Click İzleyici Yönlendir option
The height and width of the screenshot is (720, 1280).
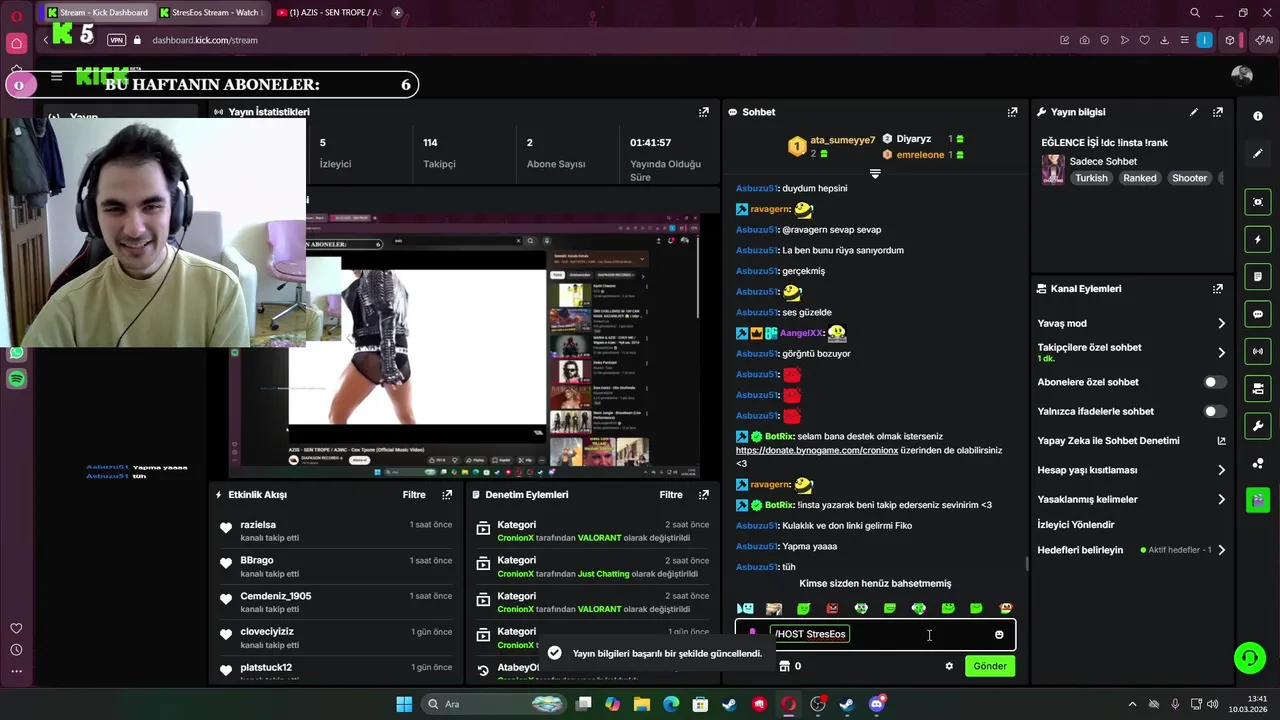tap(1076, 524)
